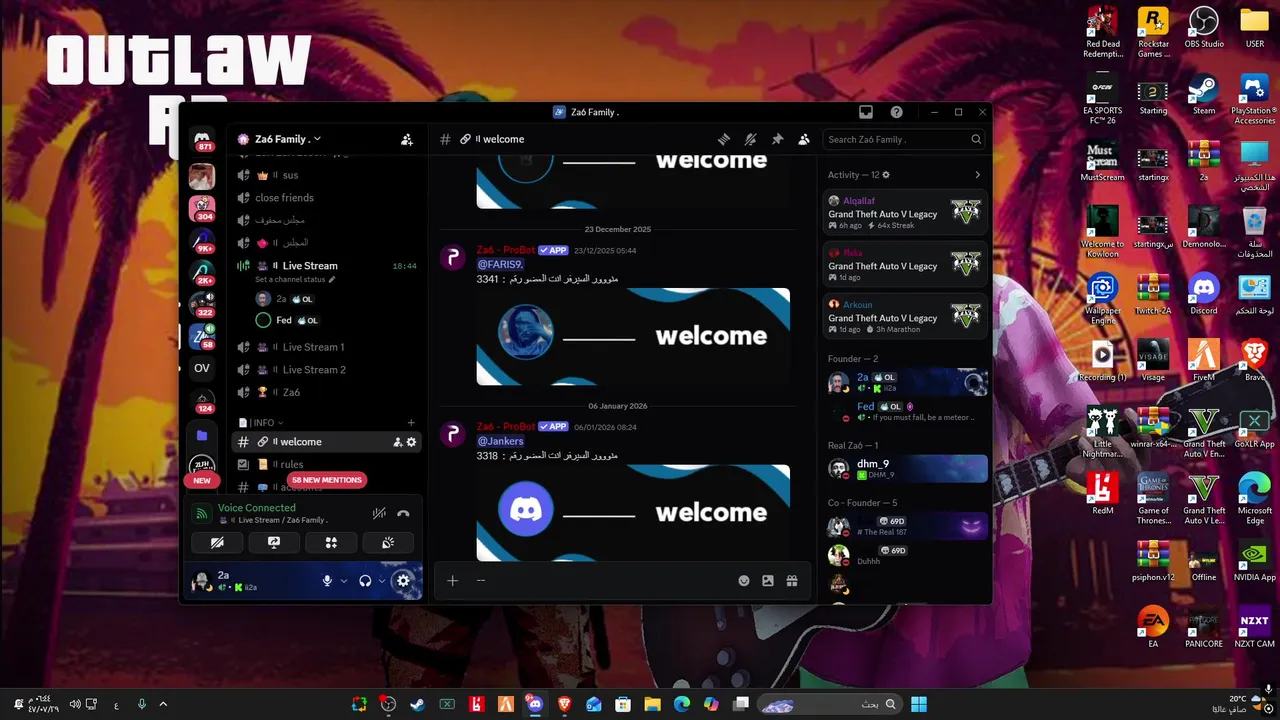Open File Explorer from taskbar
The height and width of the screenshot is (720, 1280).
tap(652, 704)
